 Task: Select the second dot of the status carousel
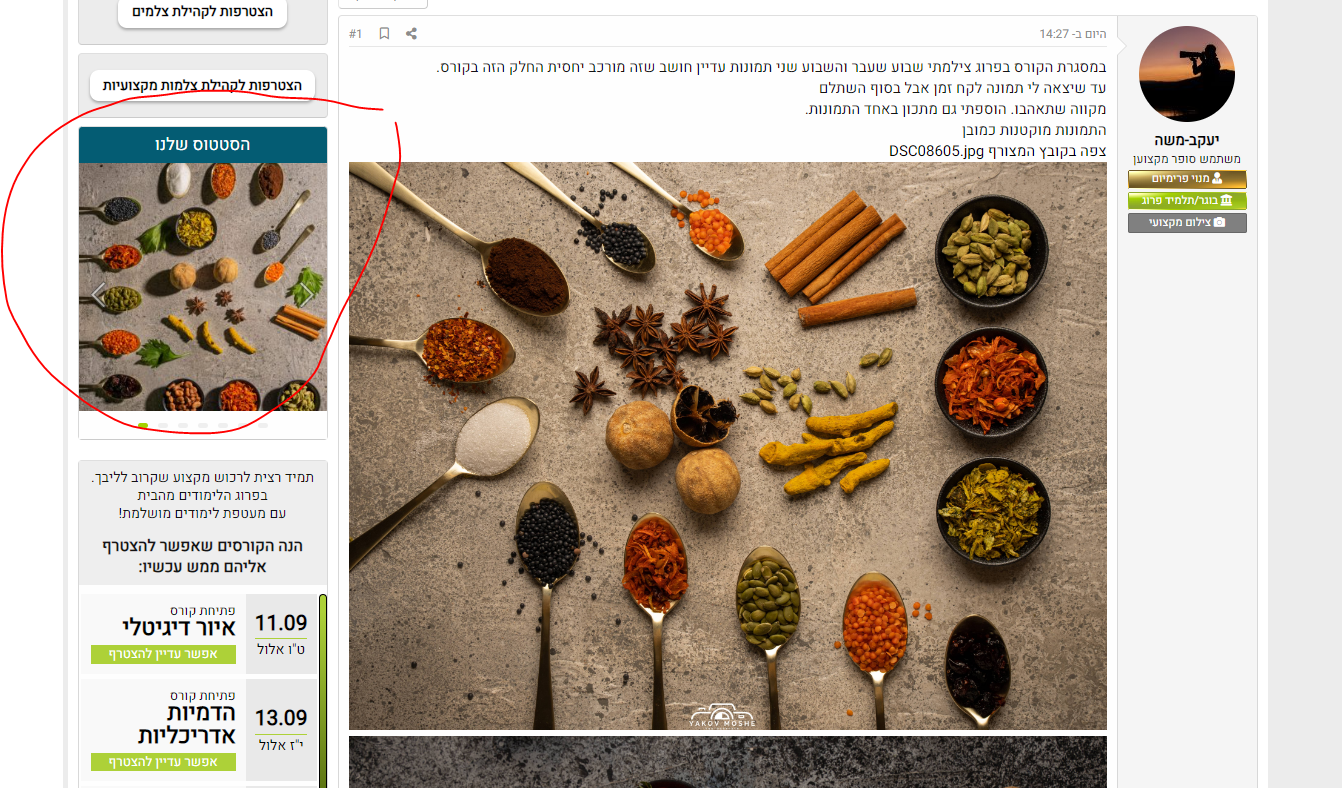pos(163,426)
